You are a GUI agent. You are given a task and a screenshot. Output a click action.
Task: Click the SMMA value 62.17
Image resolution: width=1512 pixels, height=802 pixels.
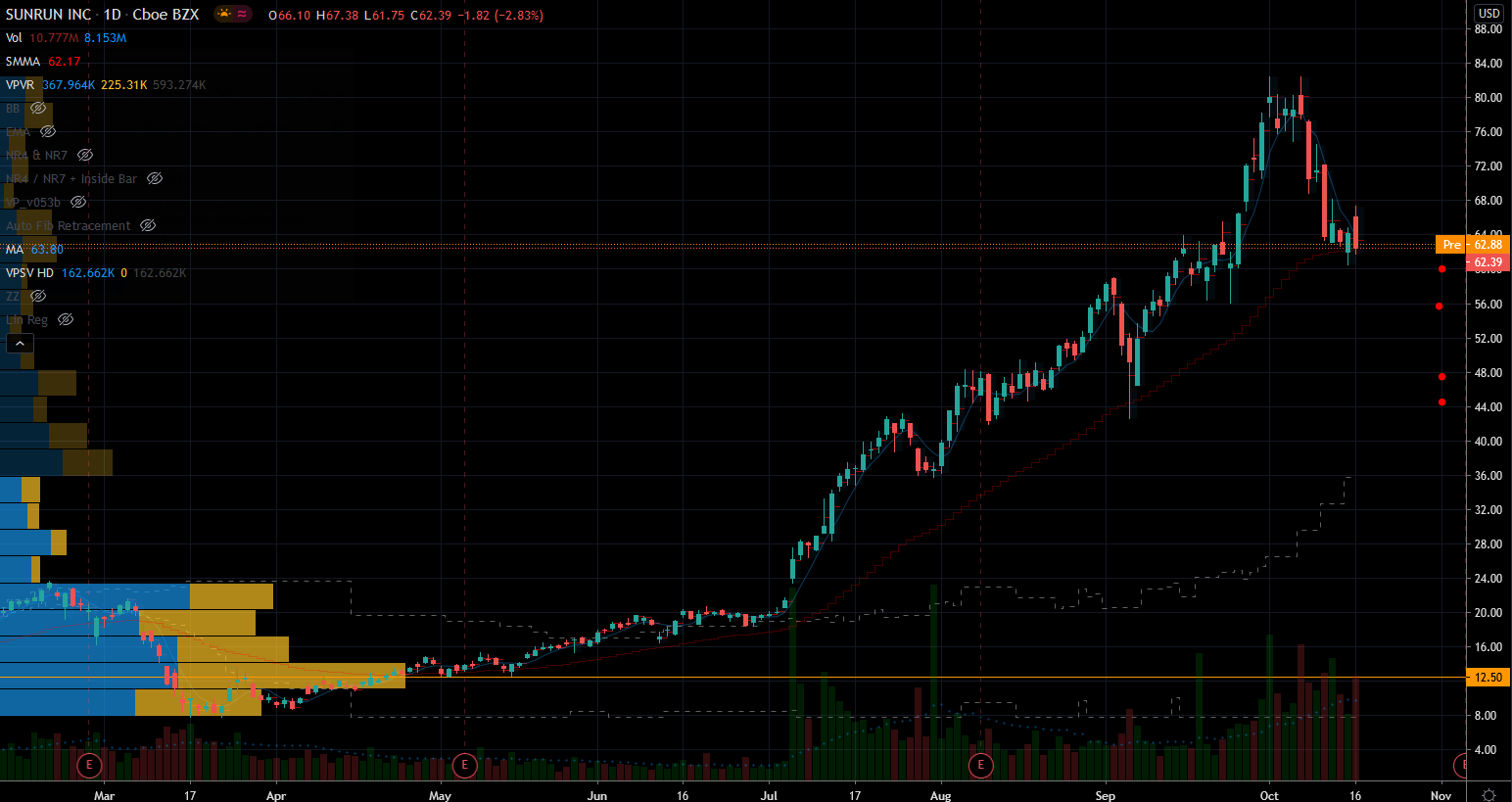tap(65, 62)
